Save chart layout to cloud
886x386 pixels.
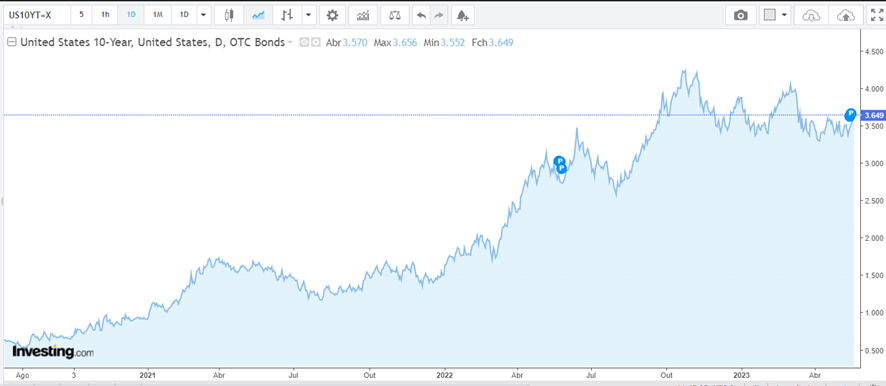845,15
